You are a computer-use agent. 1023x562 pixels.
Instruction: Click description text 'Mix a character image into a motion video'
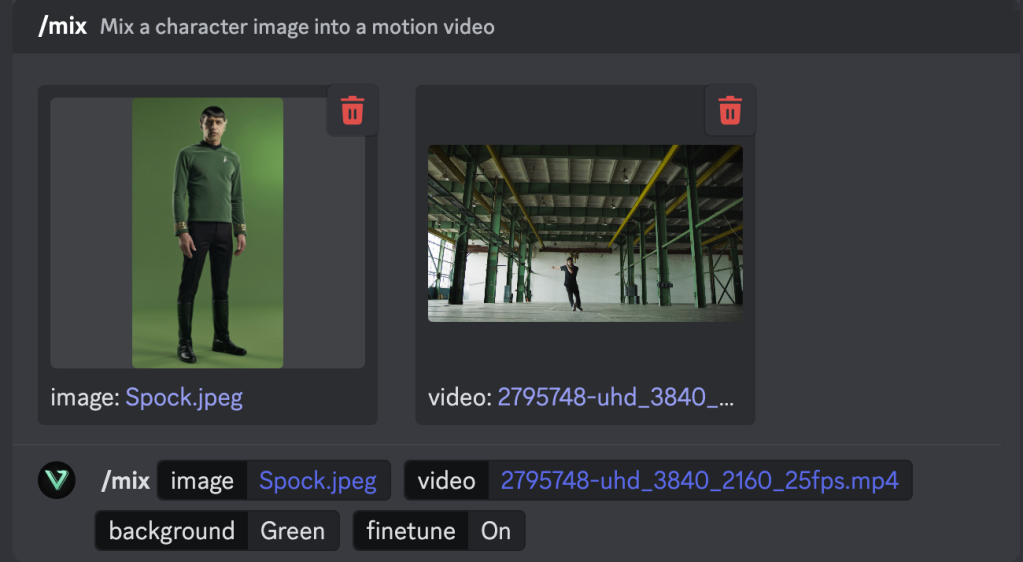298,27
